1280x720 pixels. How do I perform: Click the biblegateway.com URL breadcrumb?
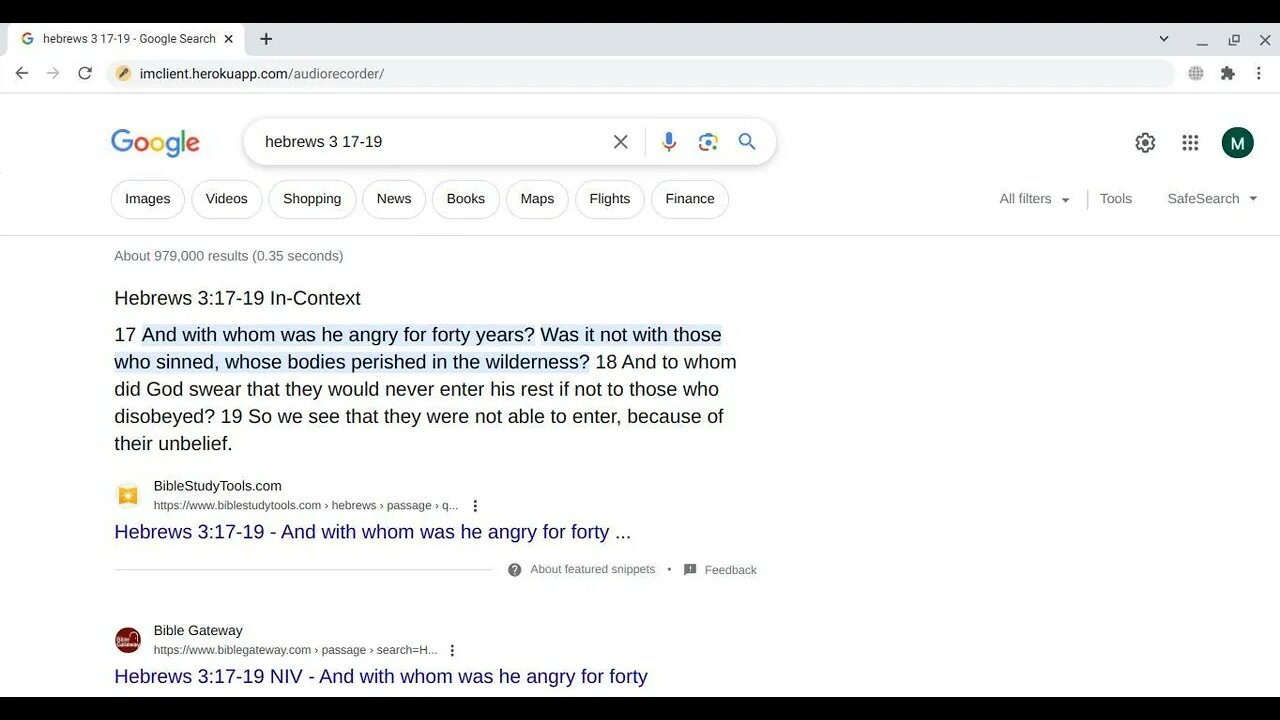(295, 650)
